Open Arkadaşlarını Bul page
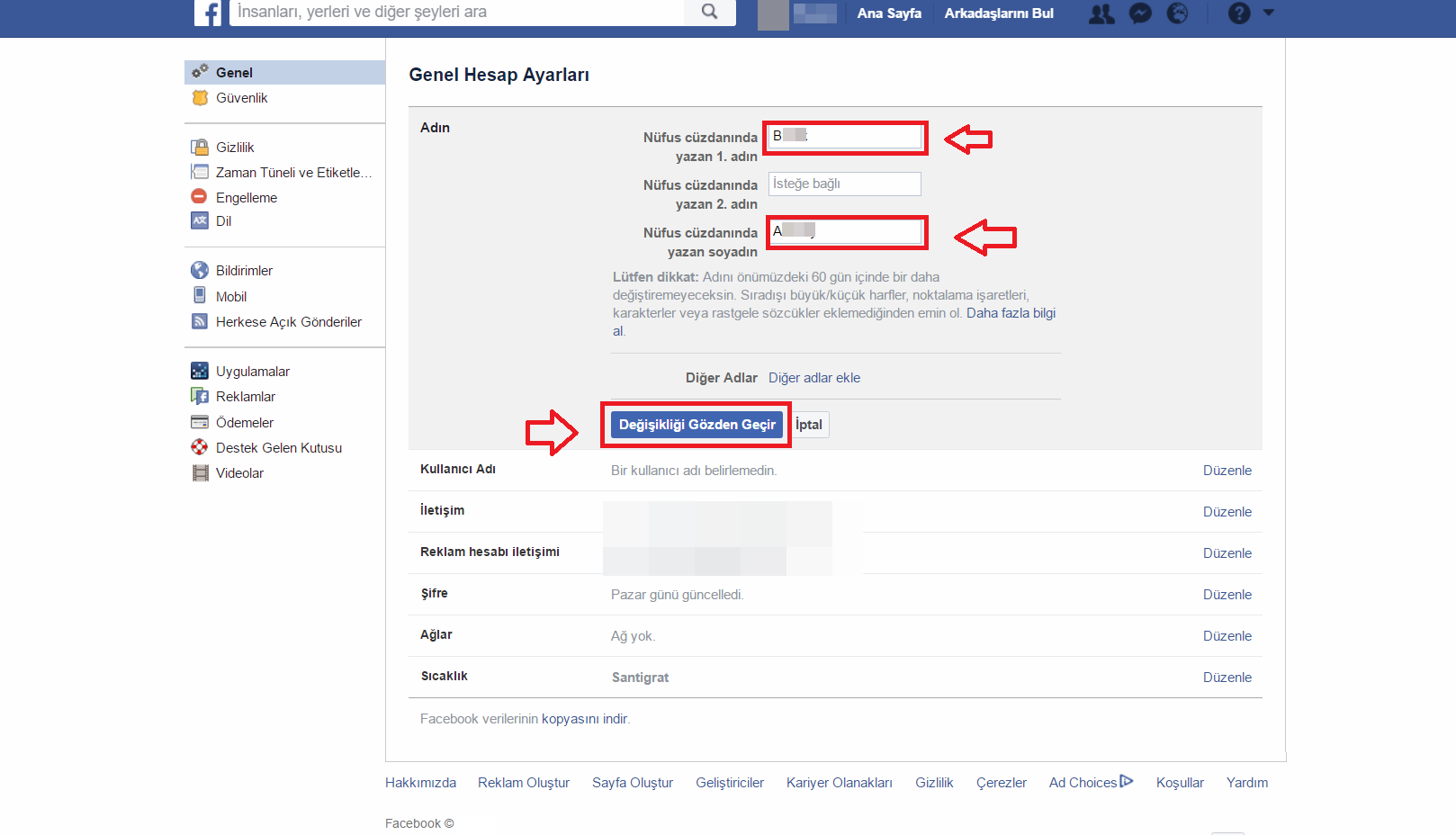Image resolution: width=1456 pixels, height=835 pixels. click(999, 13)
